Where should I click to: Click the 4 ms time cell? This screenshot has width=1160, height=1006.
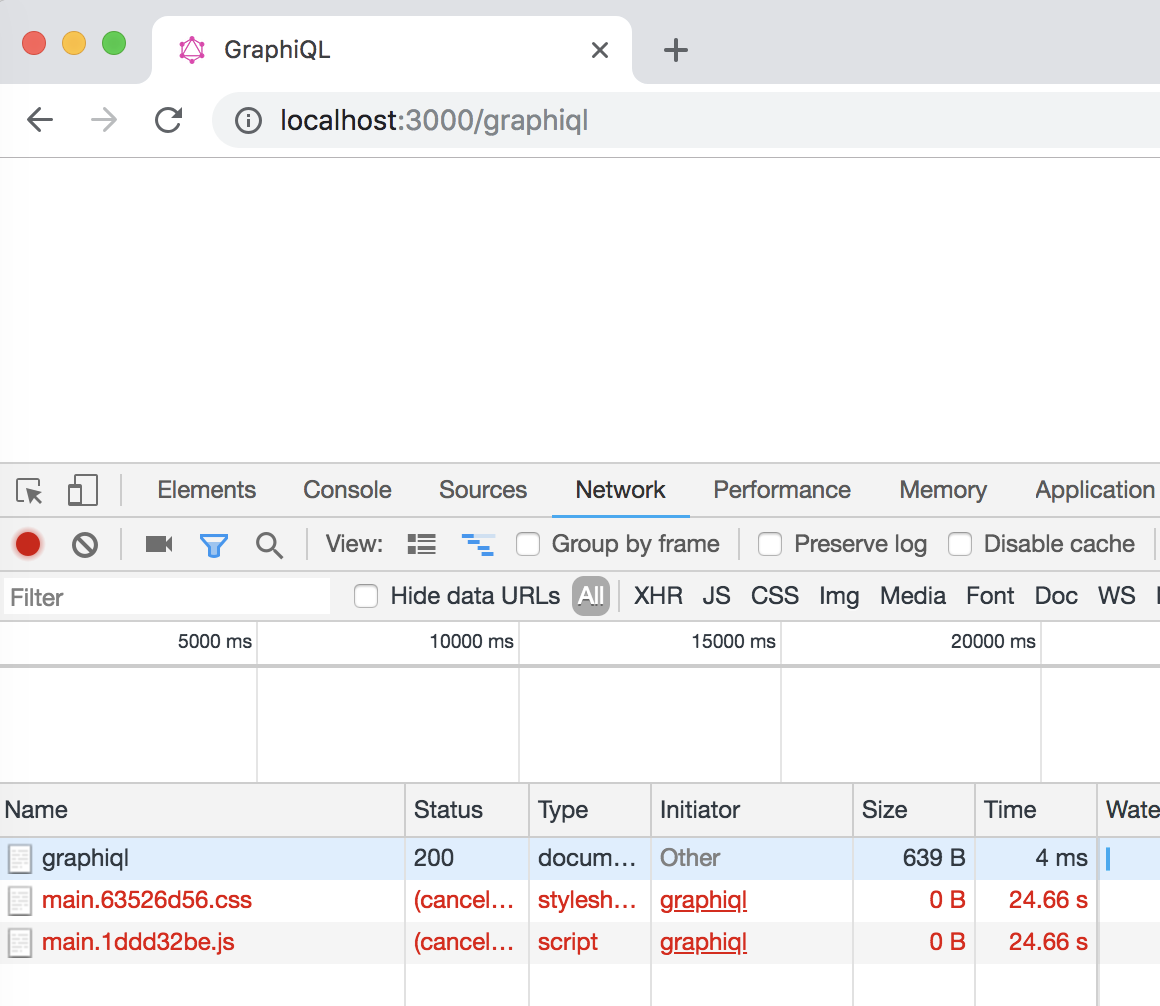coord(1061,858)
